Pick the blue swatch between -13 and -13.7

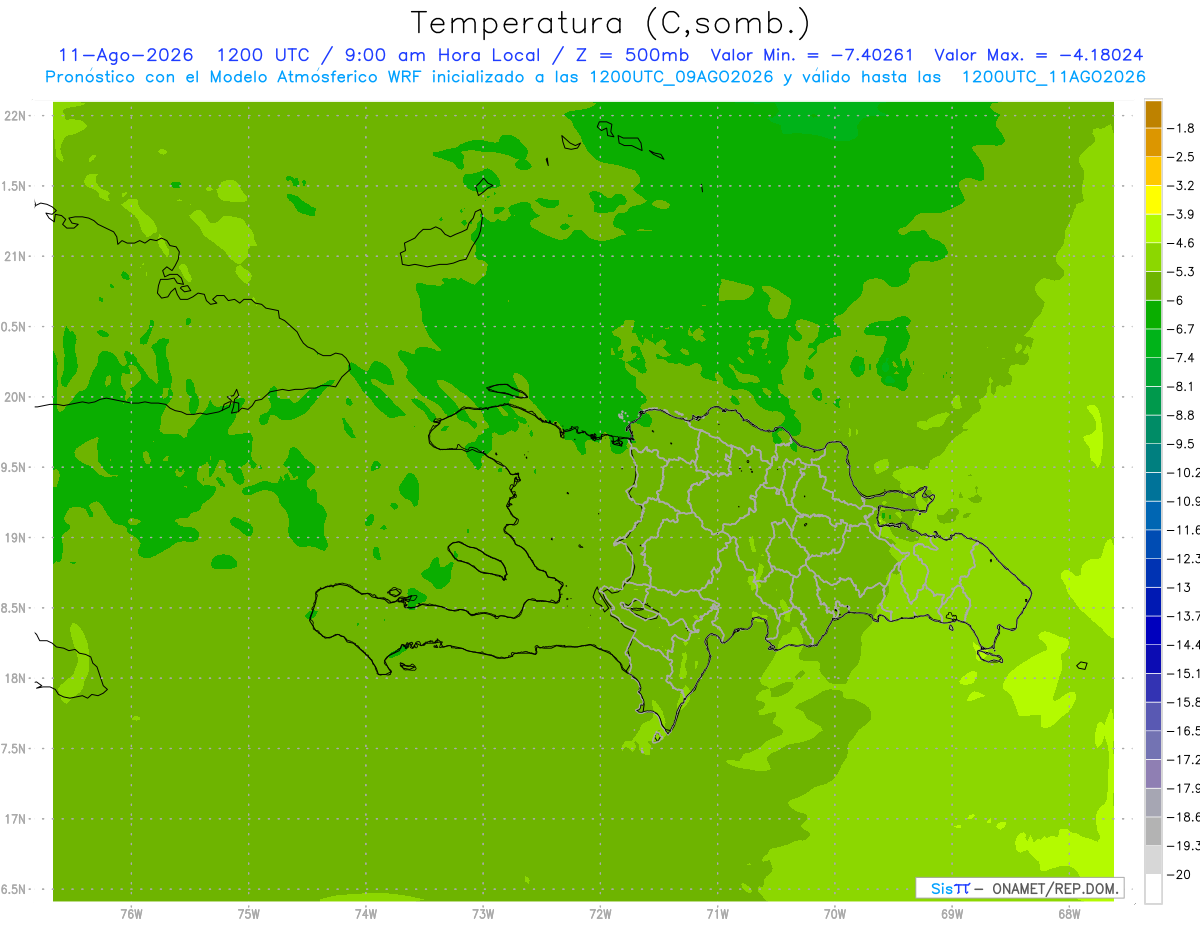[x=1153, y=601]
